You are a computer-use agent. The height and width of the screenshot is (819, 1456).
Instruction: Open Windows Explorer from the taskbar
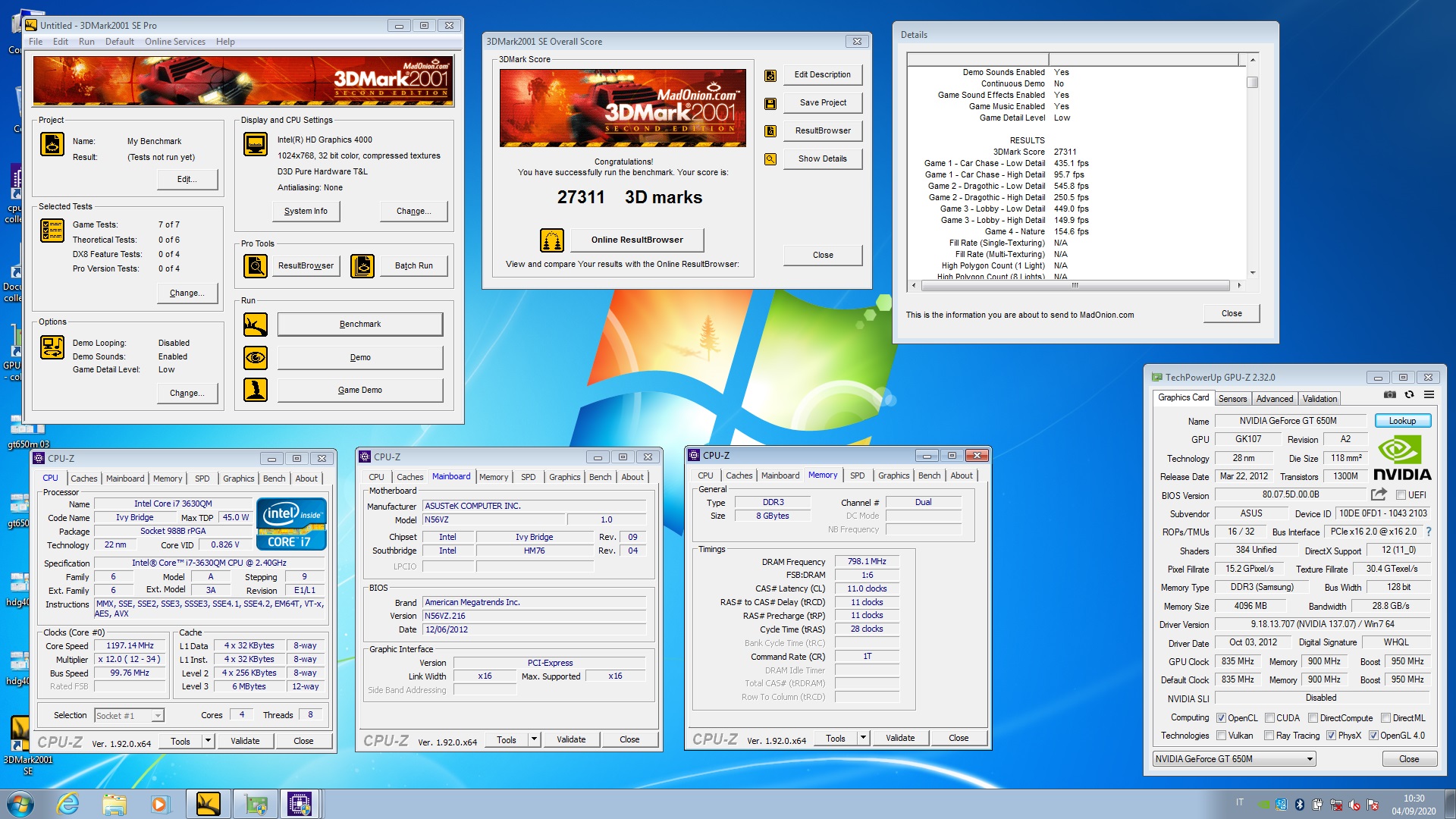pyautogui.click(x=115, y=803)
